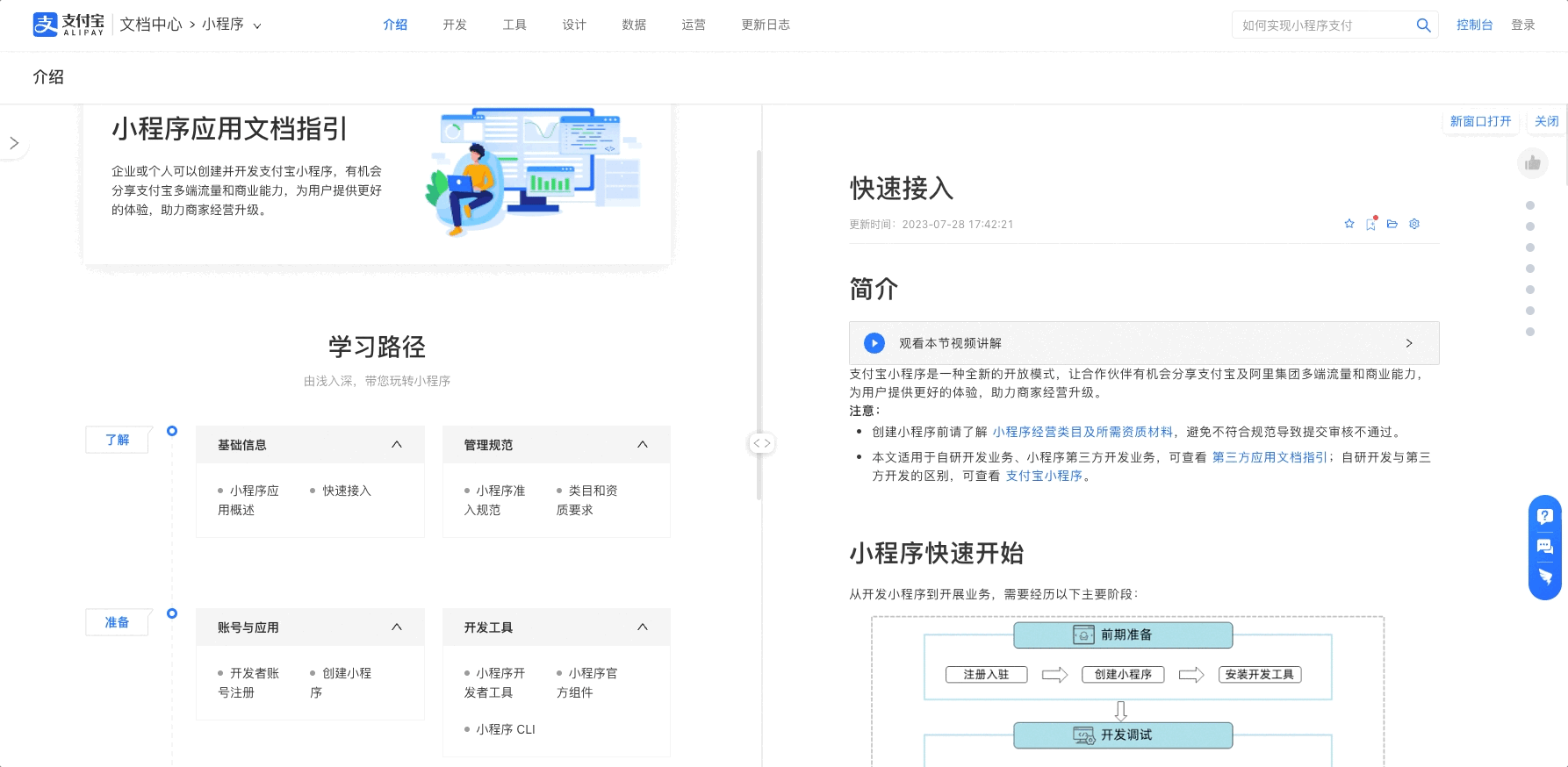Click the 学习路径 heading
Image resolution: width=1568 pixels, height=767 pixels.
click(377, 347)
